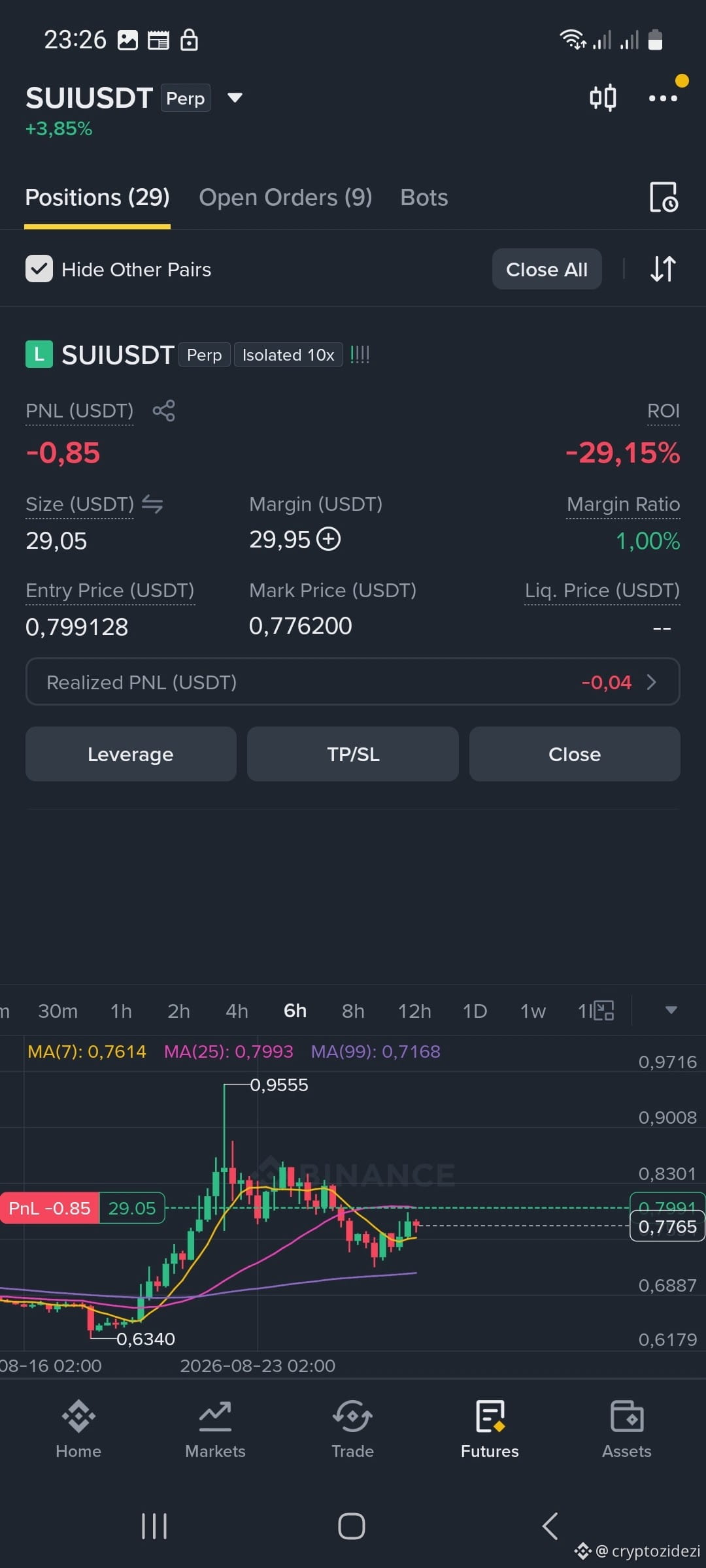Tap the PnL -0.85 chart position marker
The height and width of the screenshot is (1568, 706).
50,1208
